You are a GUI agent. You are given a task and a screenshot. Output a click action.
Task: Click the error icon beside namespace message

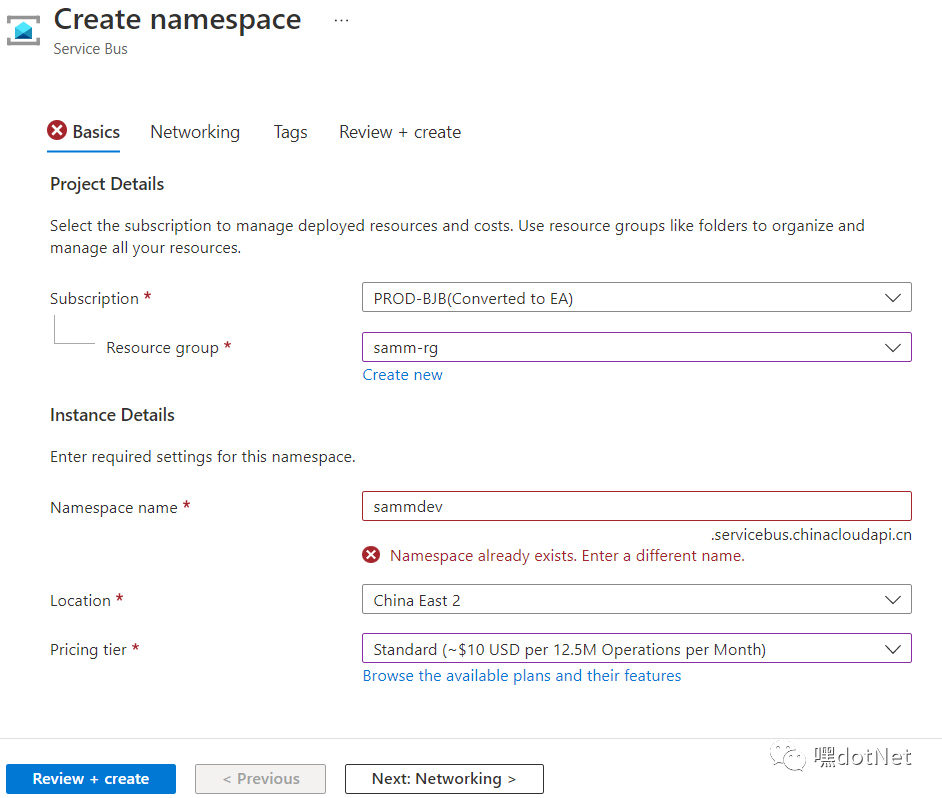[x=371, y=555]
